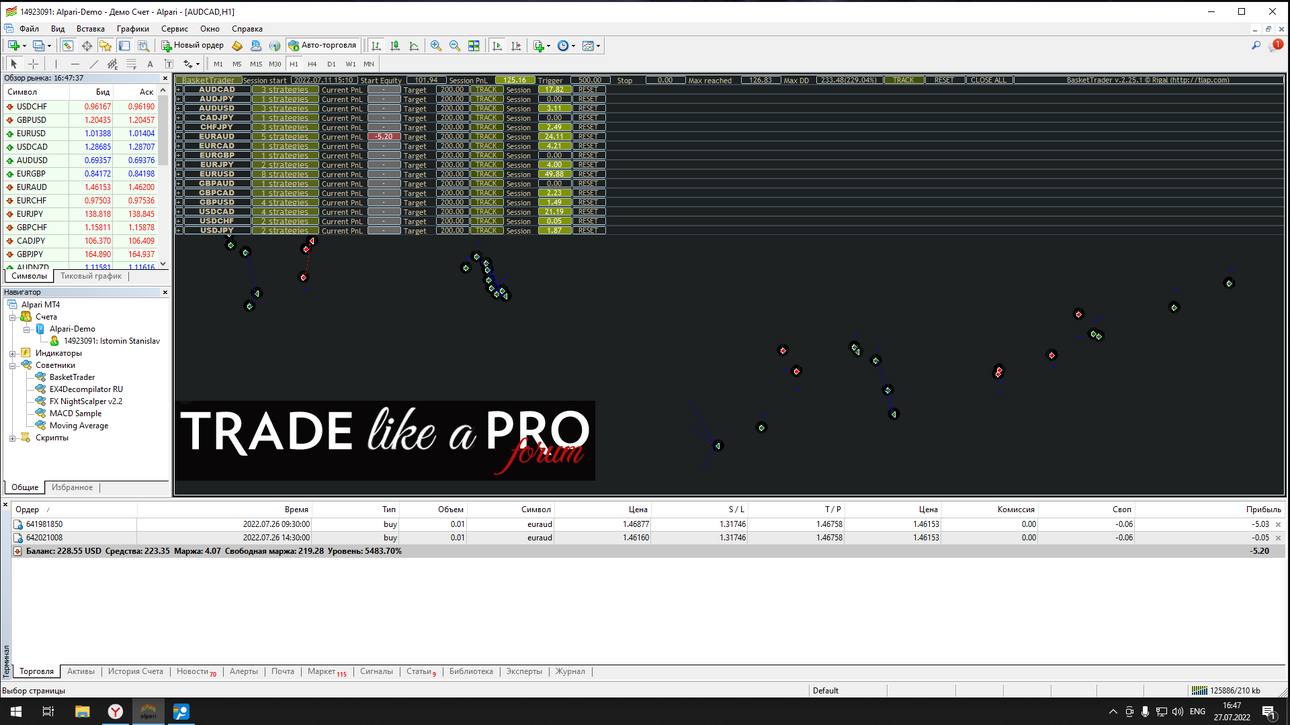Image resolution: width=1290 pixels, height=725 pixels.
Task: Click TRACK in the USDCAD row
Action: 486,211
